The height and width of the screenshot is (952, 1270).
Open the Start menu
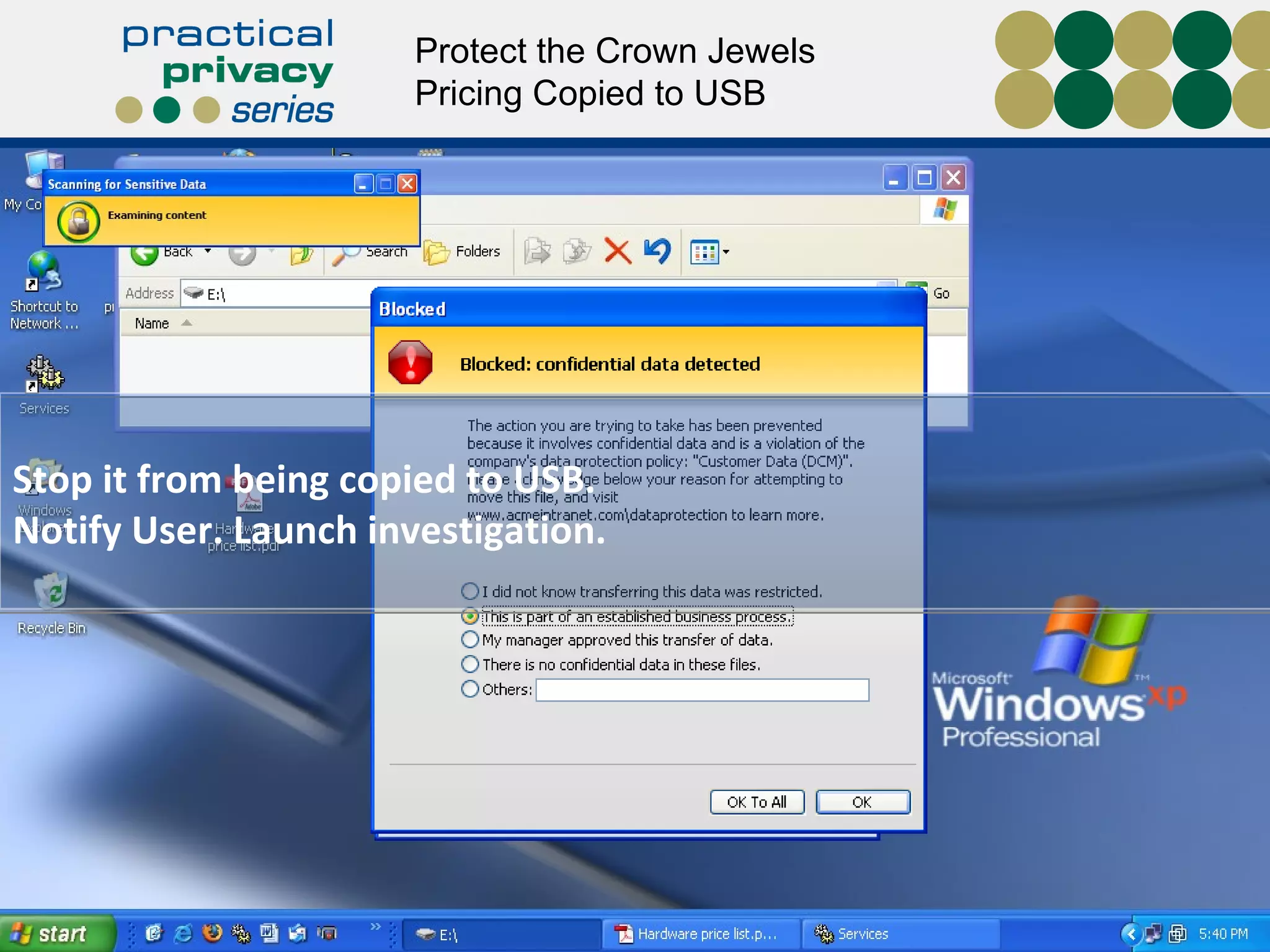(x=58, y=933)
